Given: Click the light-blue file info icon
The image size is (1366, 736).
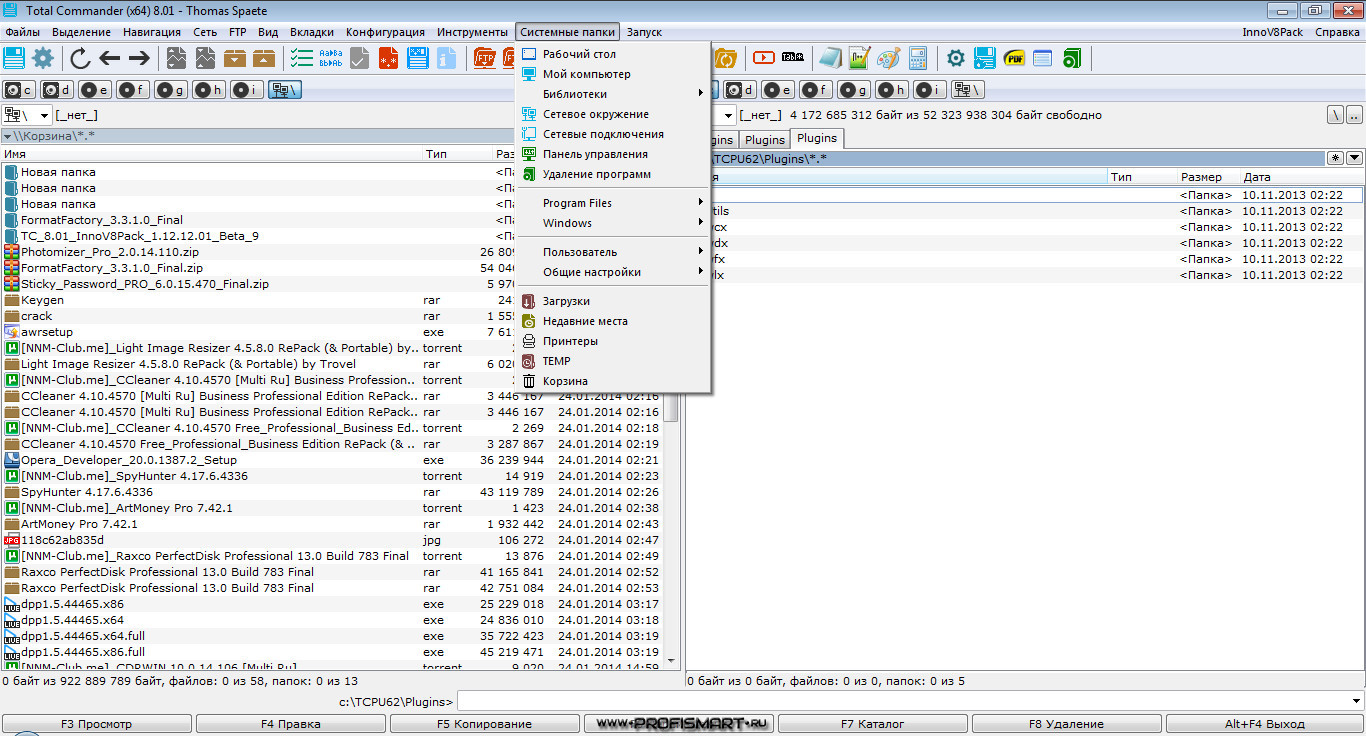Looking at the screenshot, I should [446, 58].
